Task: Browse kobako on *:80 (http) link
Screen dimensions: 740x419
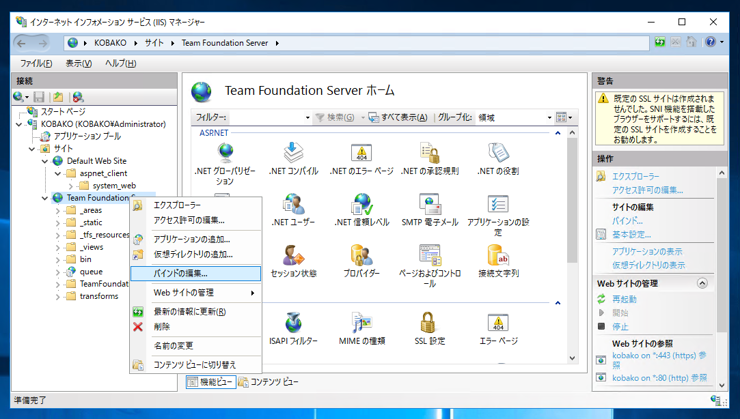Action: 659,378
